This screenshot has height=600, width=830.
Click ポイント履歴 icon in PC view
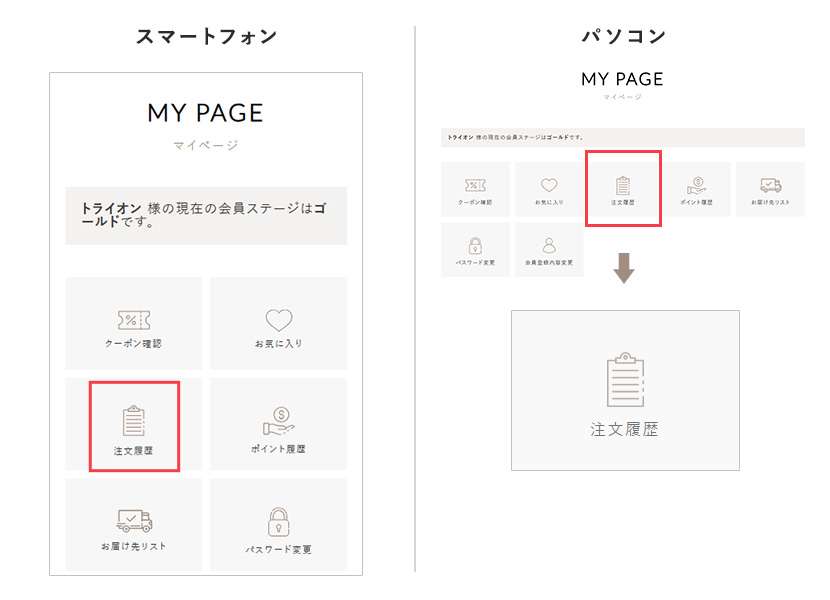pos(695,186)
